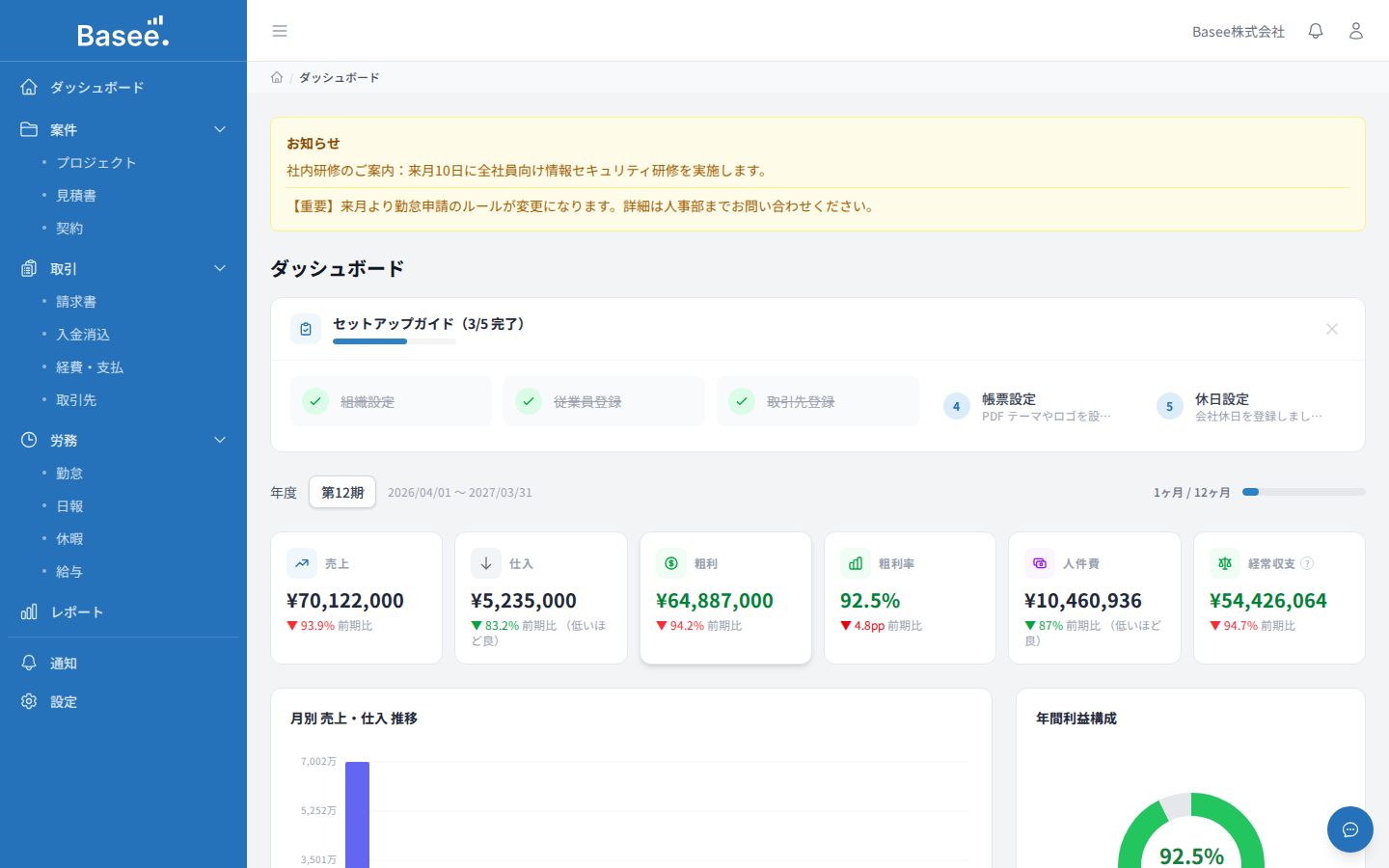
Task: Click step 5 number badge
Action: [x=1169, y=406]
